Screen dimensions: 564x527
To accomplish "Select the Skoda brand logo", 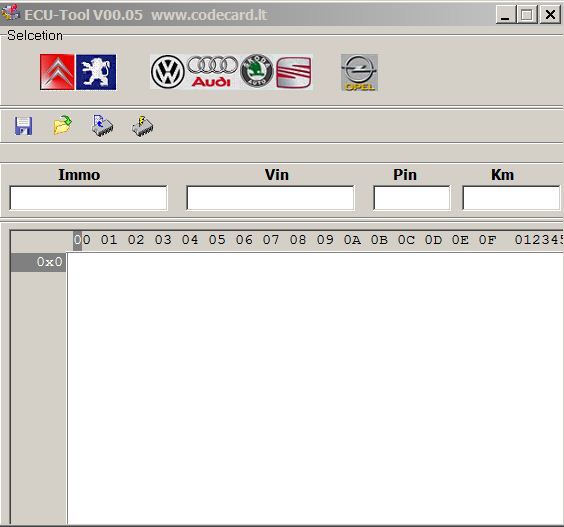I will click(256, 71).
